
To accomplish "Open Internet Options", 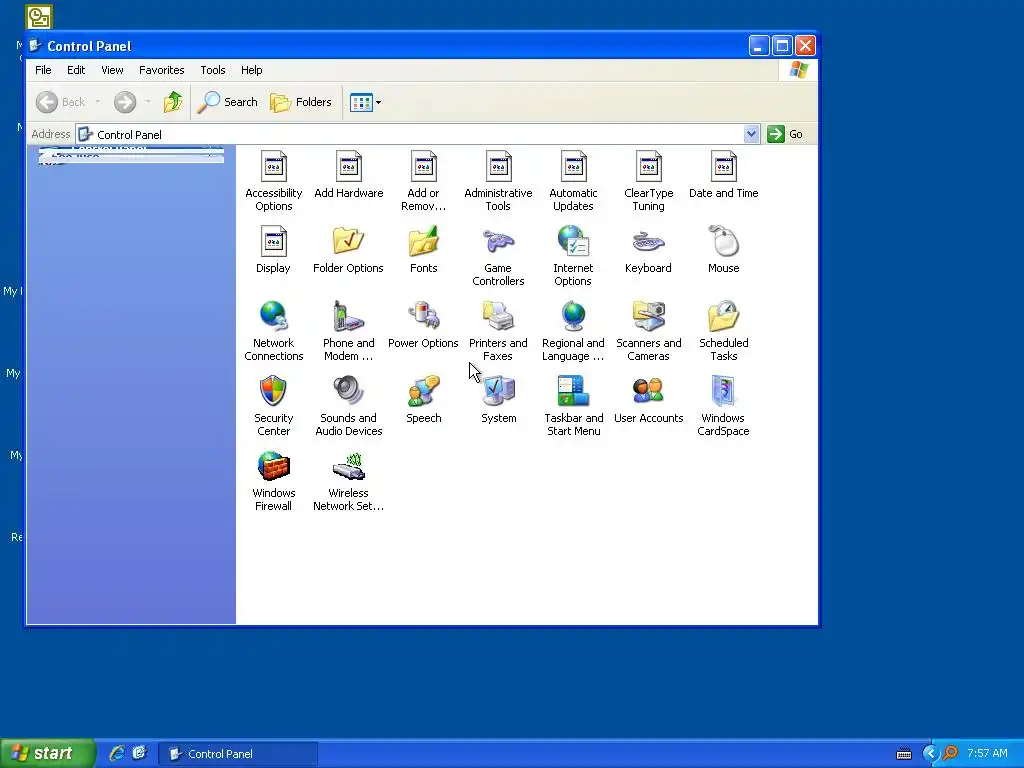I will [x=573, y=241].
